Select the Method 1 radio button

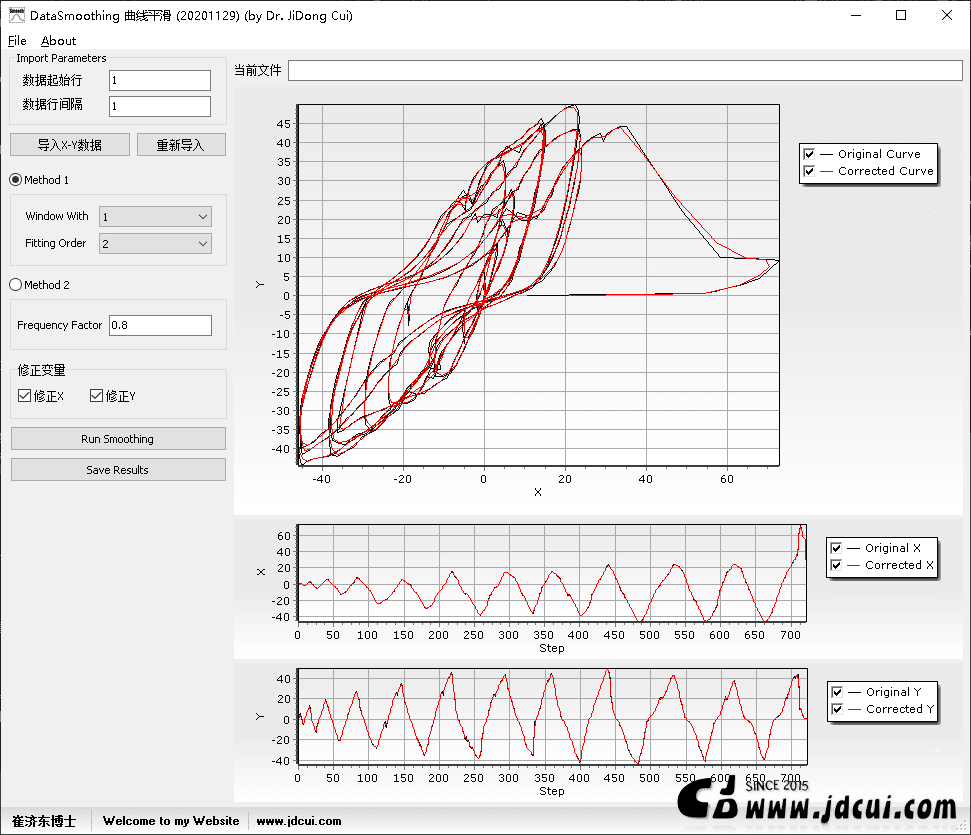[15, 180]
